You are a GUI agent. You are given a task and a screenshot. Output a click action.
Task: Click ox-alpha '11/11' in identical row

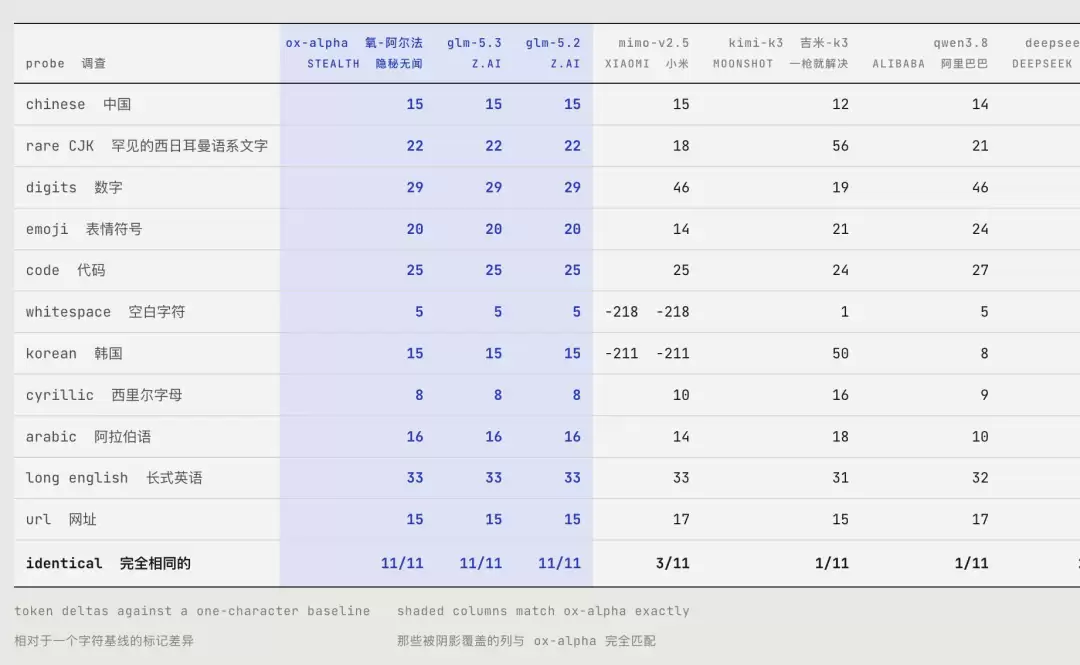402,563
